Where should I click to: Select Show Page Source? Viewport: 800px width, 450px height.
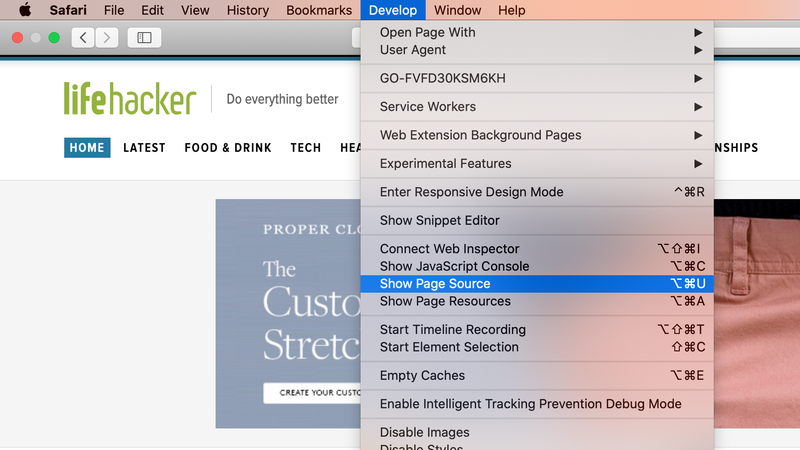(537, 284)
